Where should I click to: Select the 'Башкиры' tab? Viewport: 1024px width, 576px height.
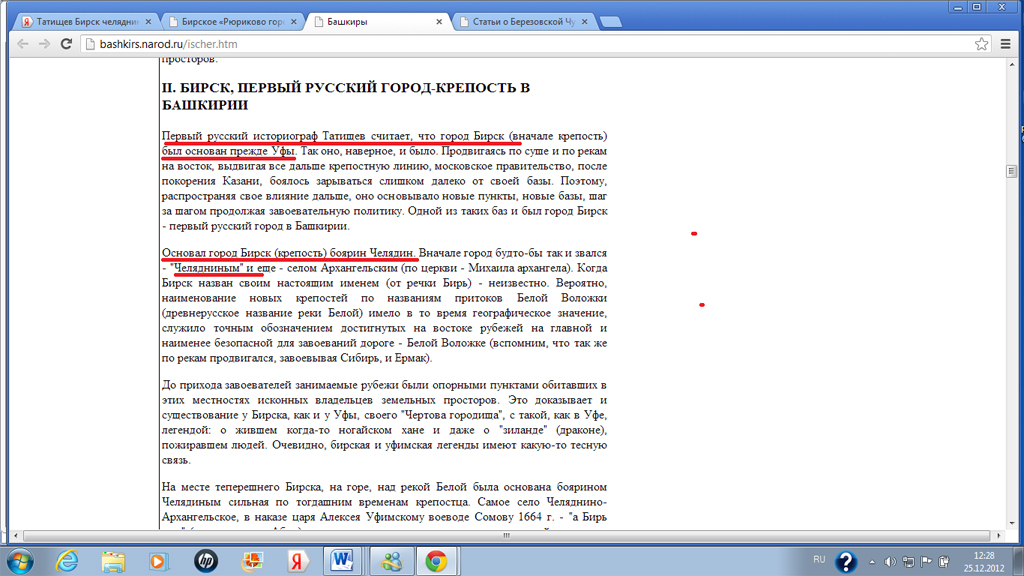tap(377, 22)
